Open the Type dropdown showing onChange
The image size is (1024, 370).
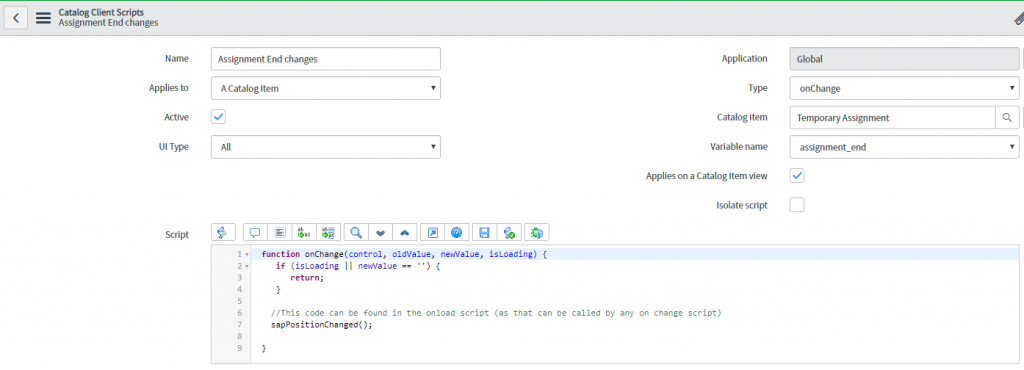[904, 88]
